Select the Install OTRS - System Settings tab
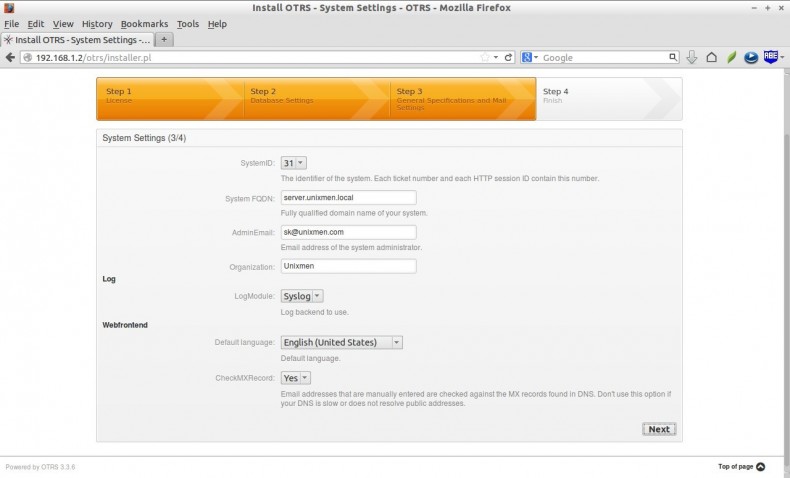This screenshot has height=478, width=790. pyautogui.click(x=77, y=40)
